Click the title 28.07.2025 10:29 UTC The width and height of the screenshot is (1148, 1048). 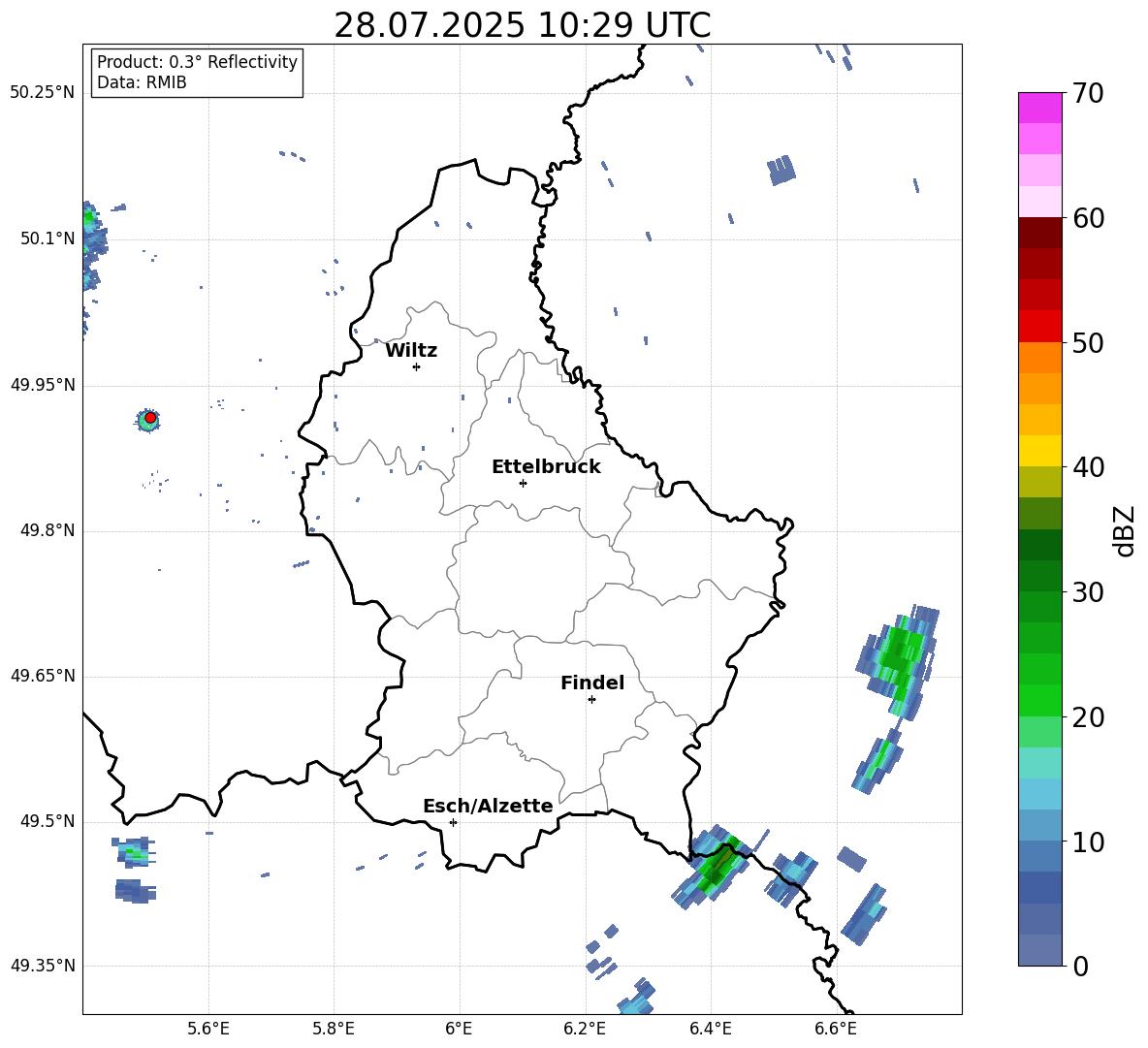pos(522,25)
